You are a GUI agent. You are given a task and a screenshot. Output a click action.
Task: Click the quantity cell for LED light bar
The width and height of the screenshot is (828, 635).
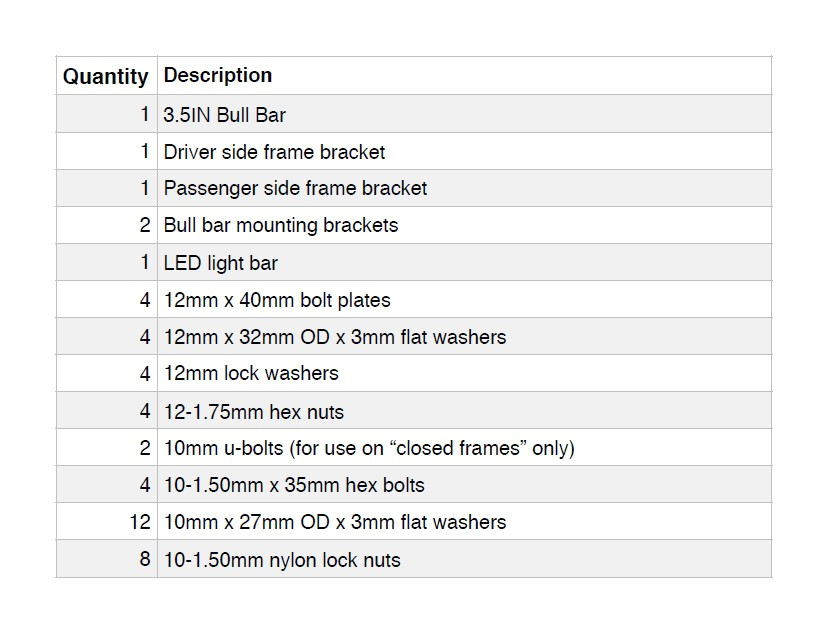click(x=144, y=263)
